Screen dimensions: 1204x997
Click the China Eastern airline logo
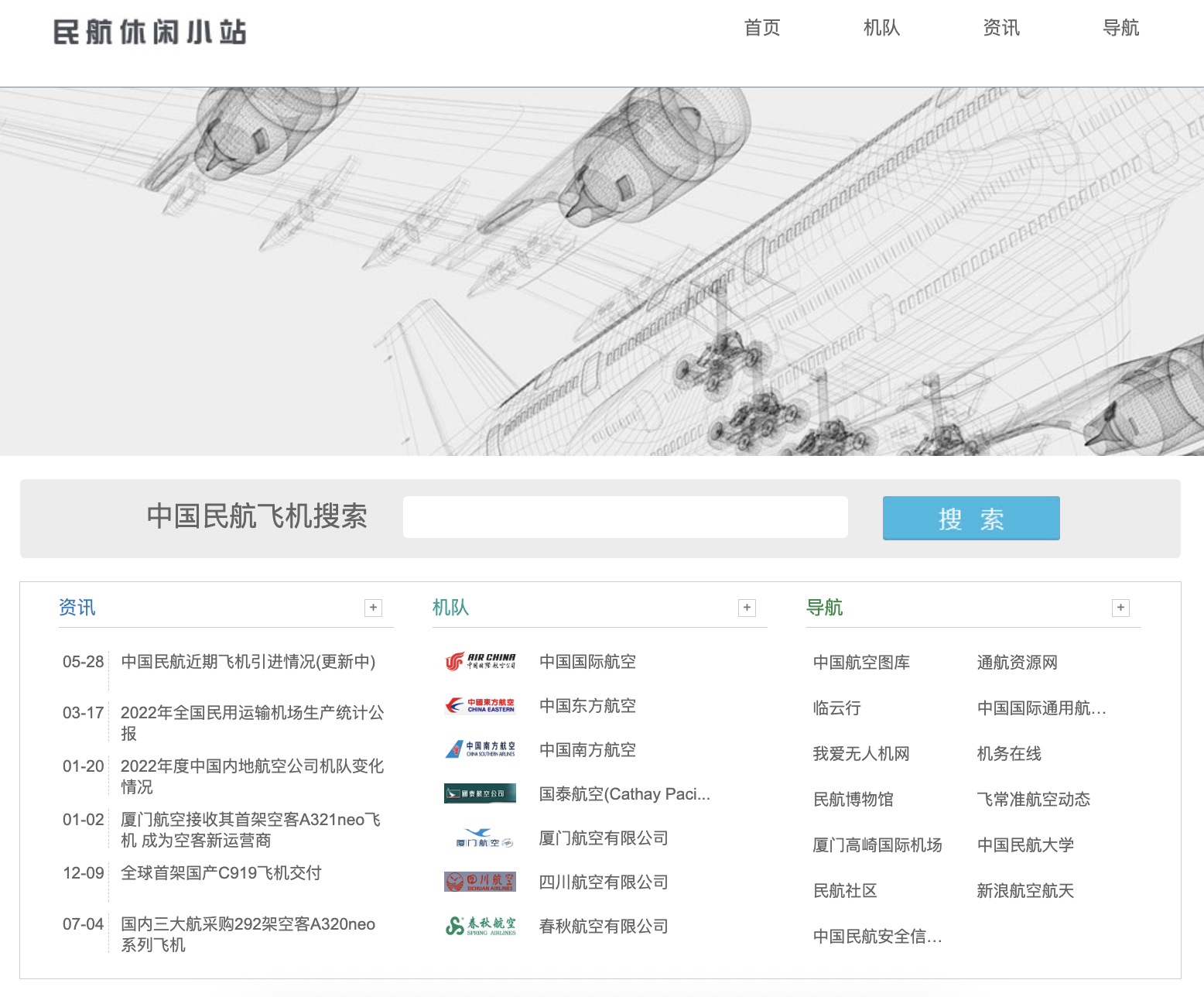pyautogui.click(x=480, y=705)
